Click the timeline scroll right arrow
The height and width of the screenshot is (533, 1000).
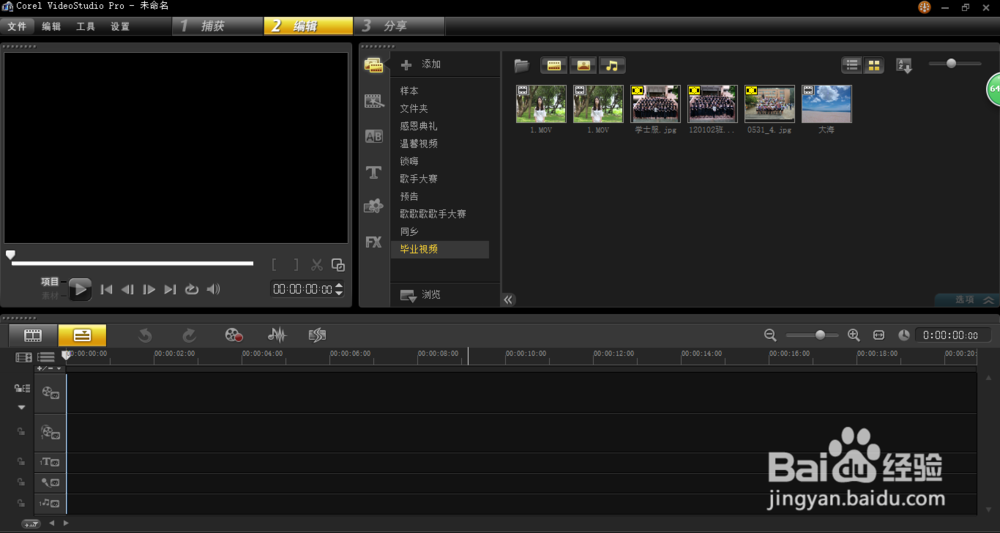66,523
